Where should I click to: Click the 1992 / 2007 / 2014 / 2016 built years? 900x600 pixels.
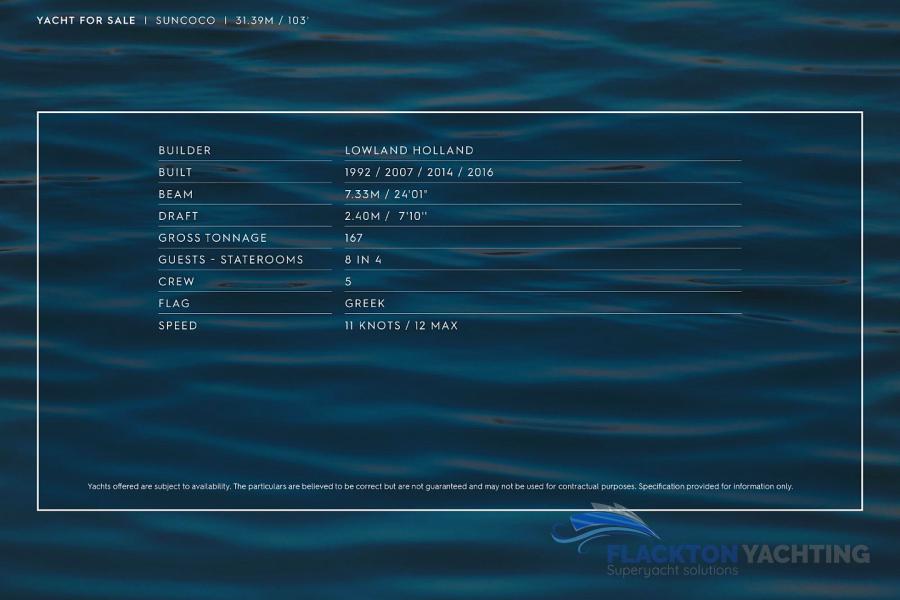pyautogui.click(x=419, y=172)
